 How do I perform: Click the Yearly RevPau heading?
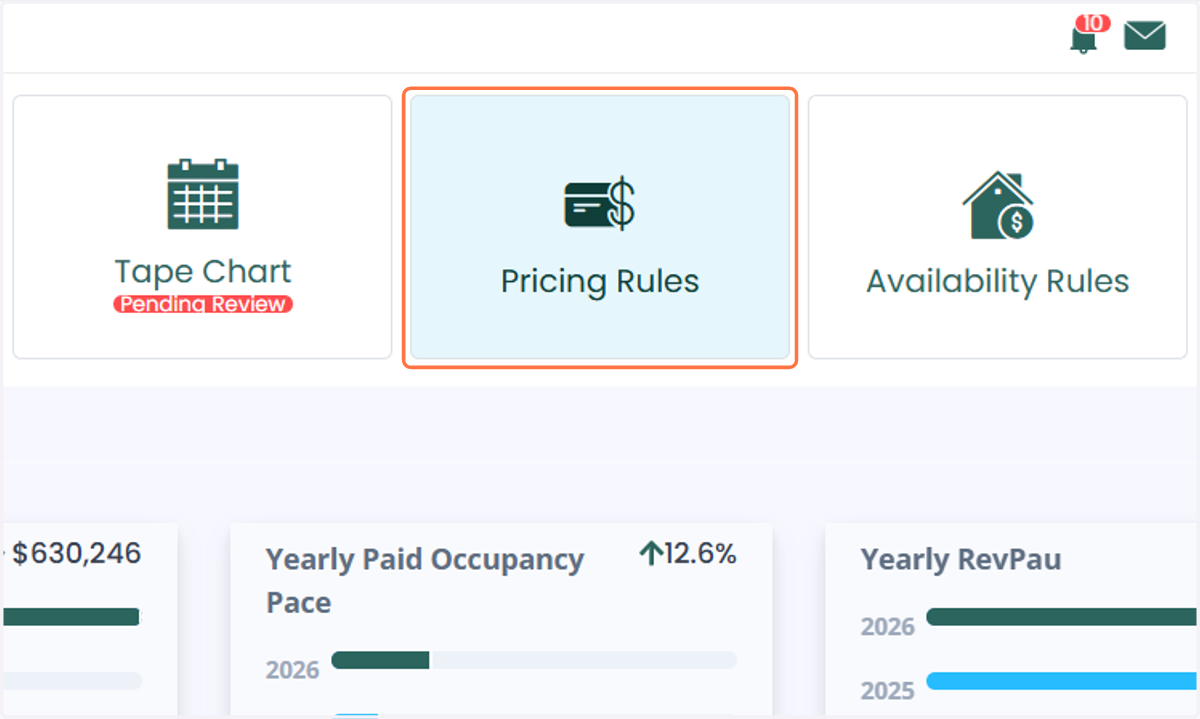[961, 560]
